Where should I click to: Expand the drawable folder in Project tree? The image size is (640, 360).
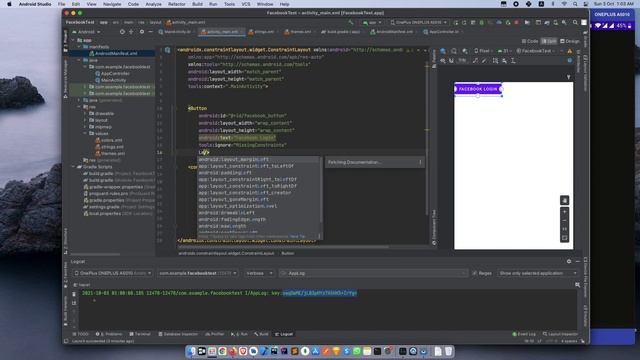[85, 113]
